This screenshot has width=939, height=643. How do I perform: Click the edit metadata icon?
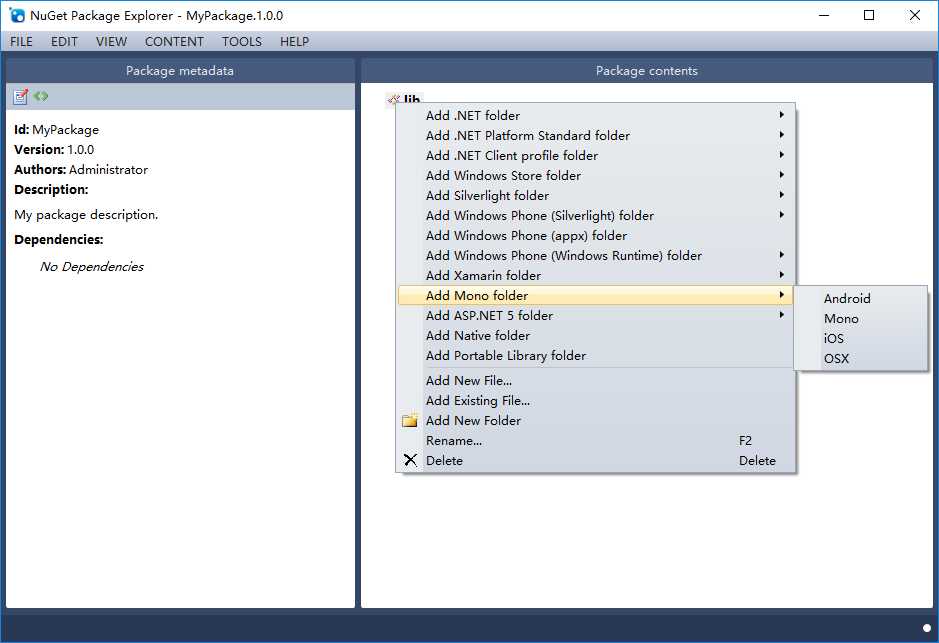20,96
